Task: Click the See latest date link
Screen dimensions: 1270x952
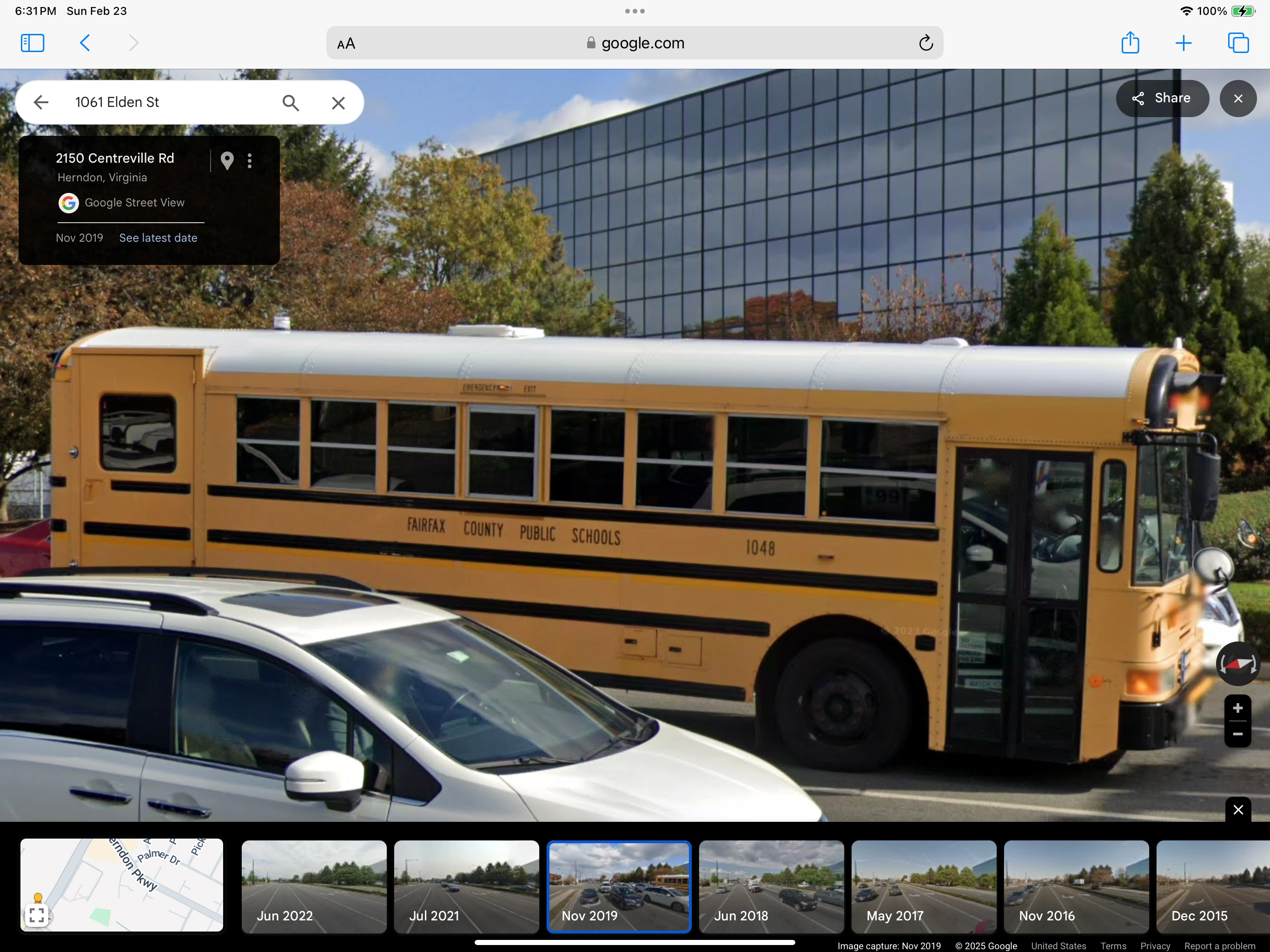Action: (158, 238)
